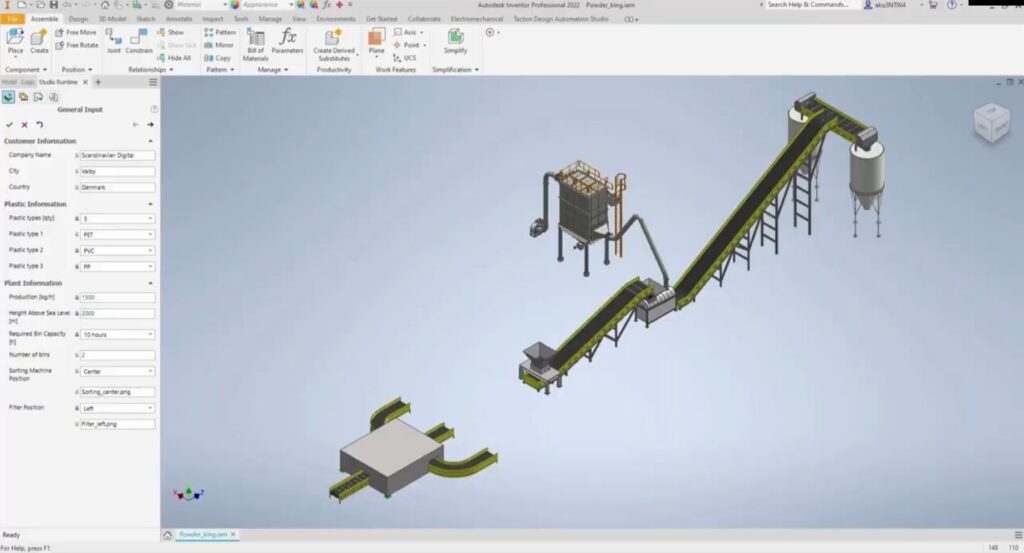The width and height of the screenshot is (1024, 553).
Task: Switch to the Inspect ribbon tab
Action: pyautogui.click(x=212, y=19)
